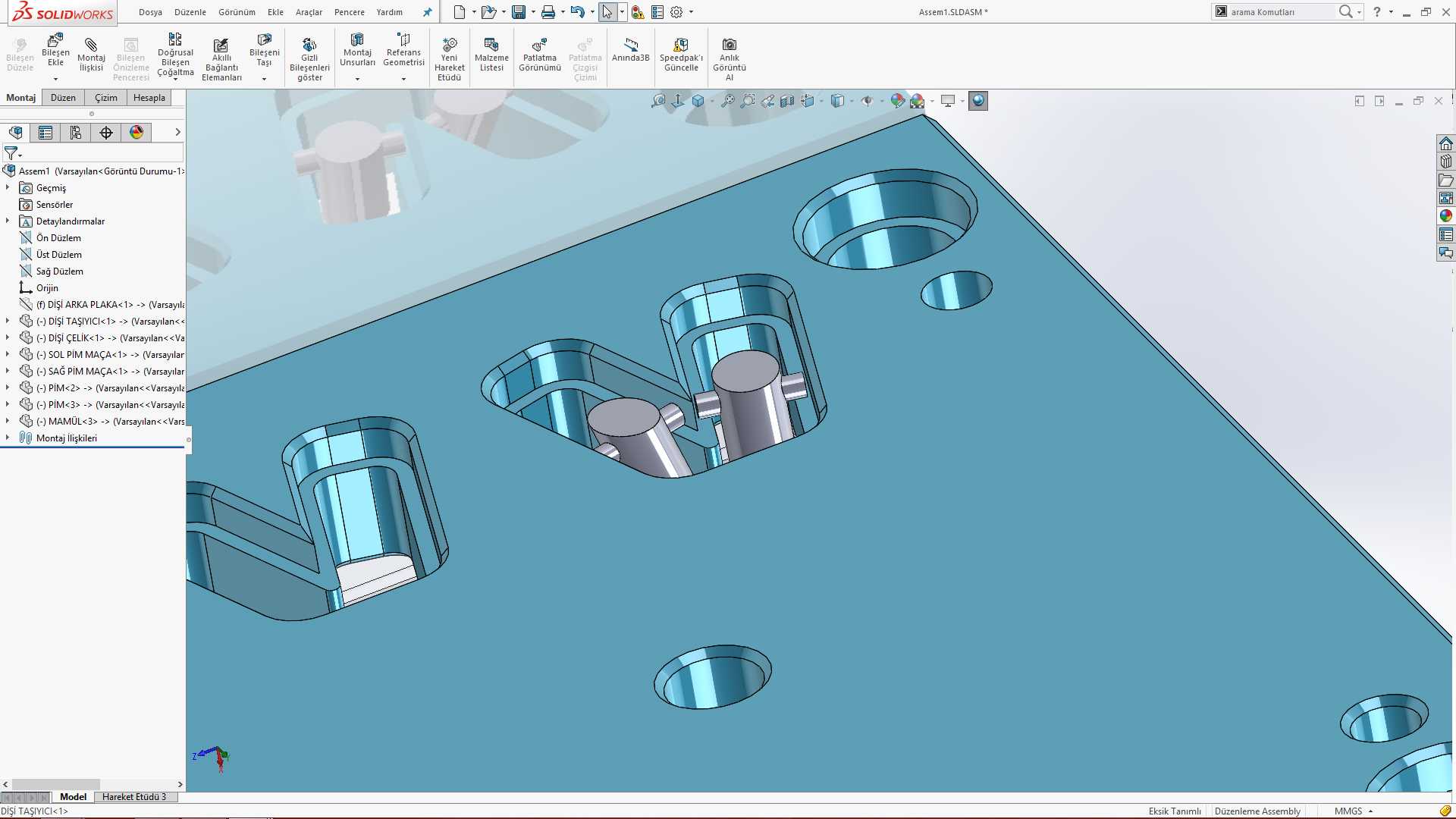Open the Bileşen Ekle dropdown arrow
The image size is (1456, 819).
coord(55,79)
